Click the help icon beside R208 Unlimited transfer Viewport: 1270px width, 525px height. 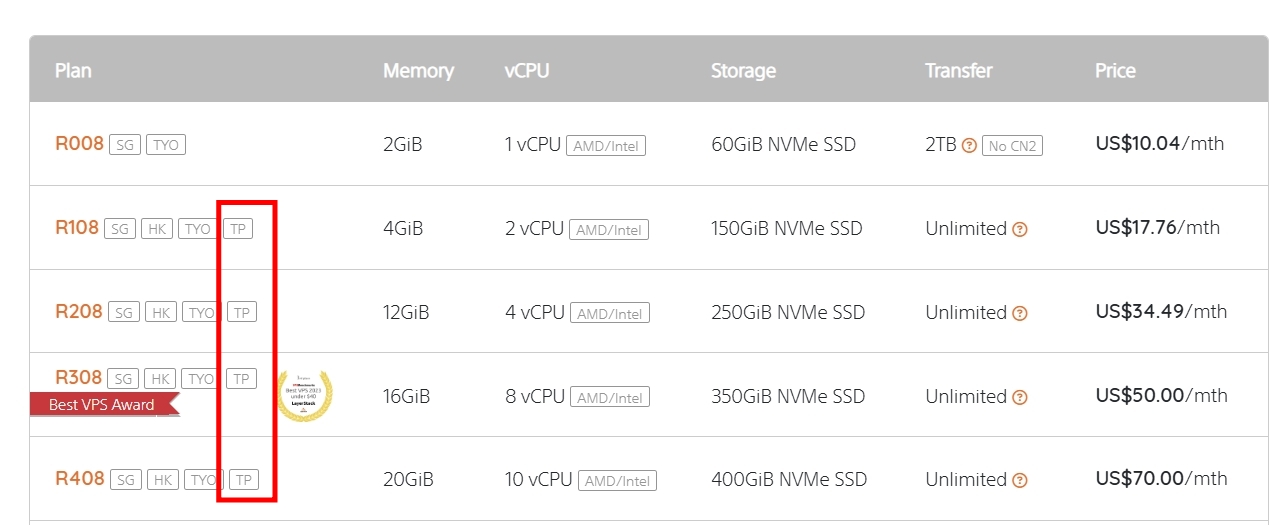(1020, 313)
